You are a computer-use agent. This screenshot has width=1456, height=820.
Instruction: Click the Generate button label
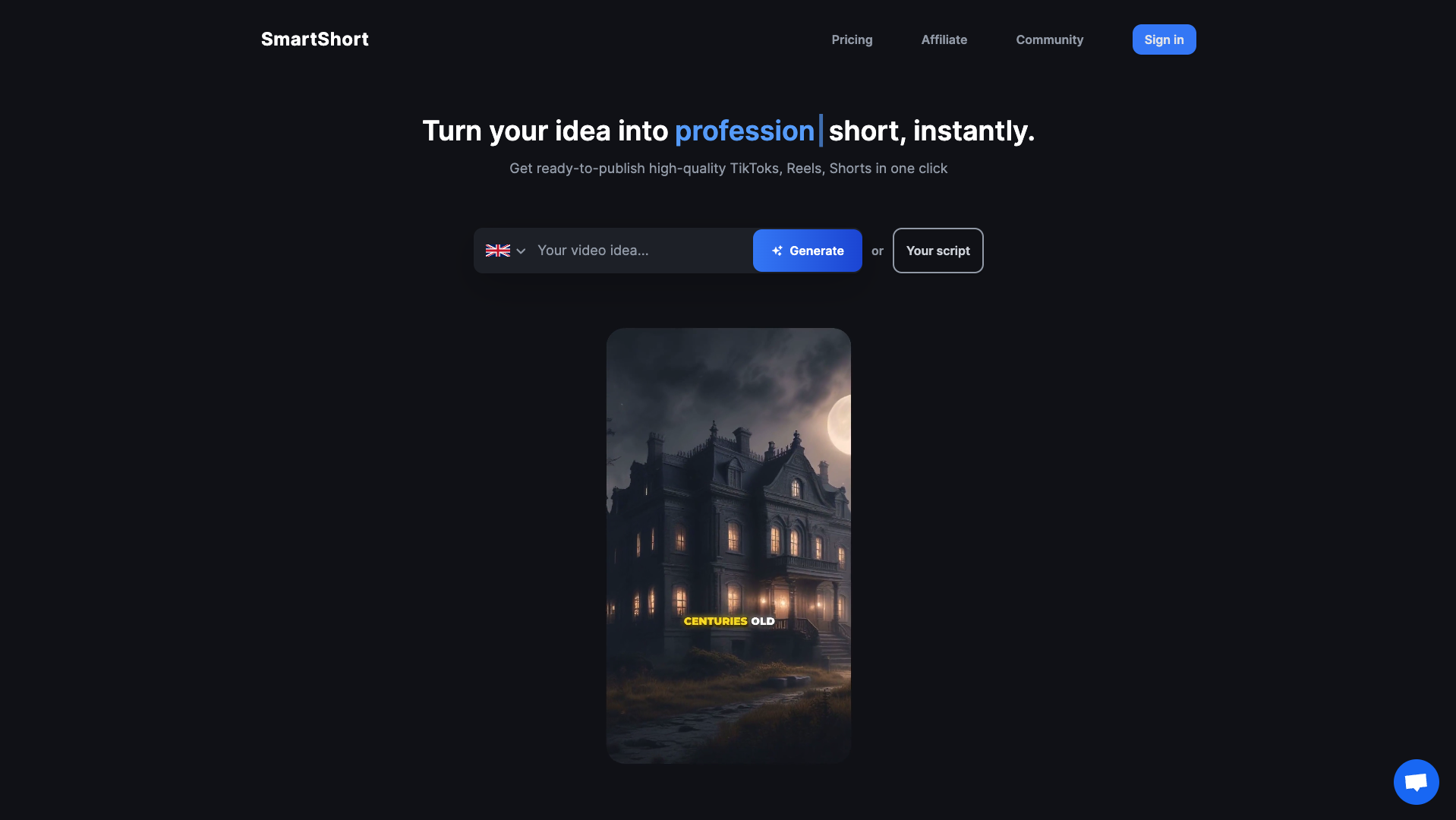pos(816,251)
